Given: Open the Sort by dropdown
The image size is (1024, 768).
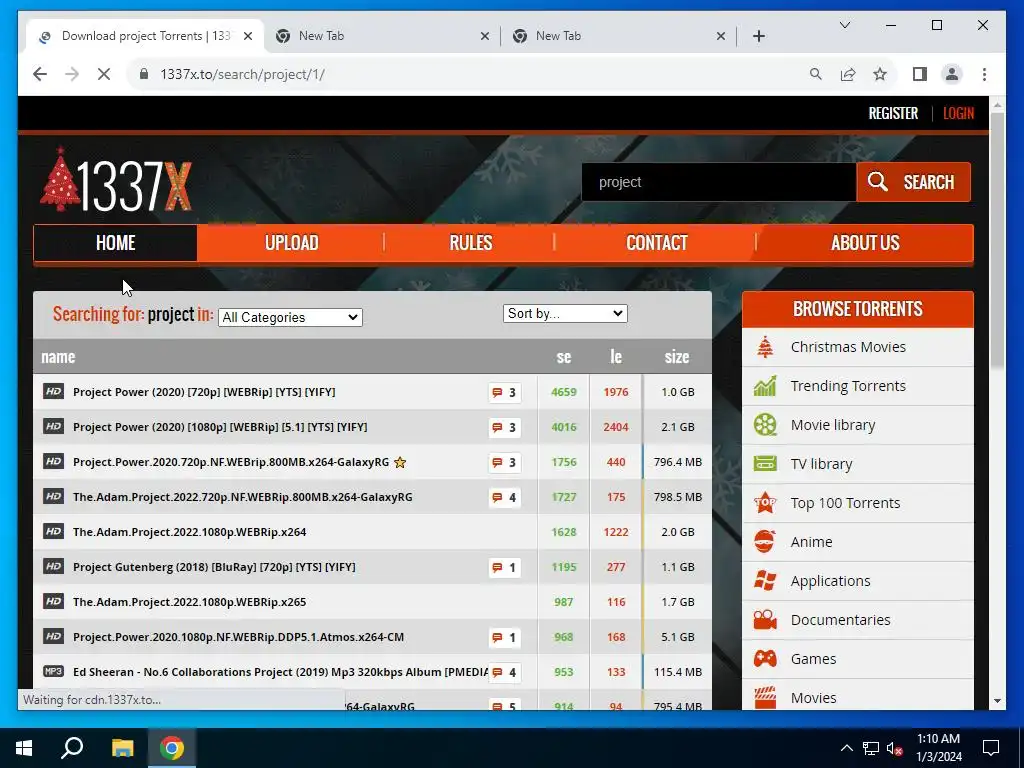Looking at the screenshot, I should (565, 313).
